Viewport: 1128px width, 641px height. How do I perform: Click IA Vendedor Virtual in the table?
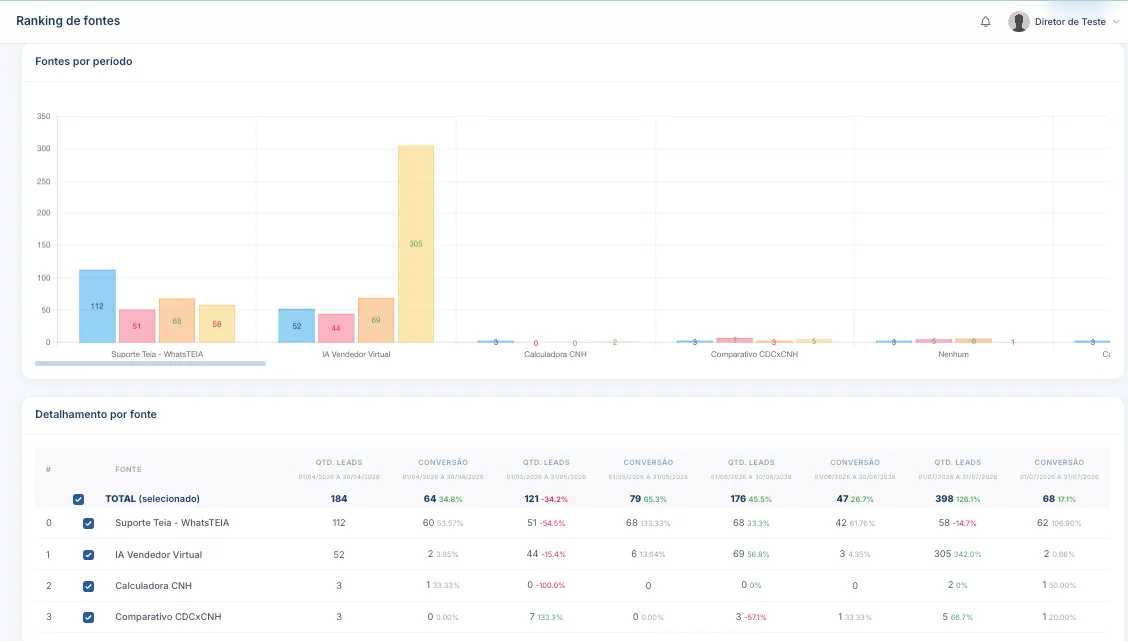pos(158,555)
